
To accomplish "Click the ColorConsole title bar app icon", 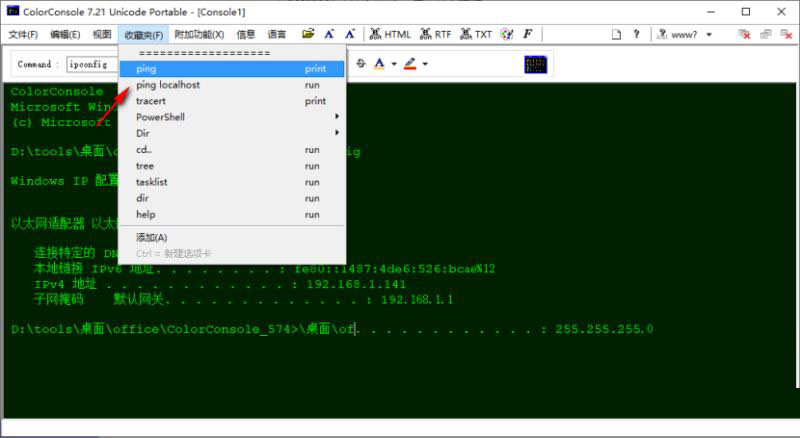I will coord(13,11).
